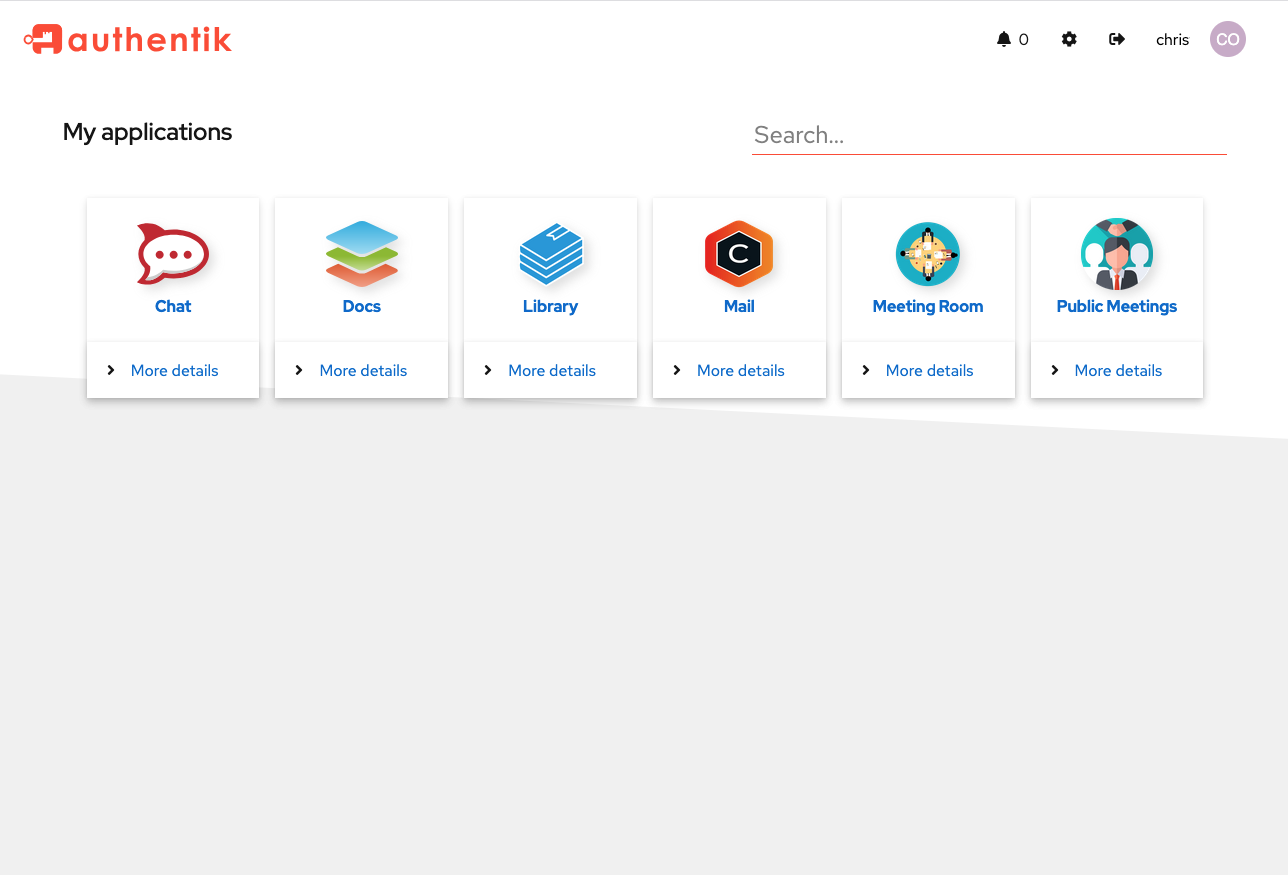Viewport: 1288px width, 875px height.
Task: Click the Mail hexagon icon
Action: pyautogui.click(x=739, y=254)
